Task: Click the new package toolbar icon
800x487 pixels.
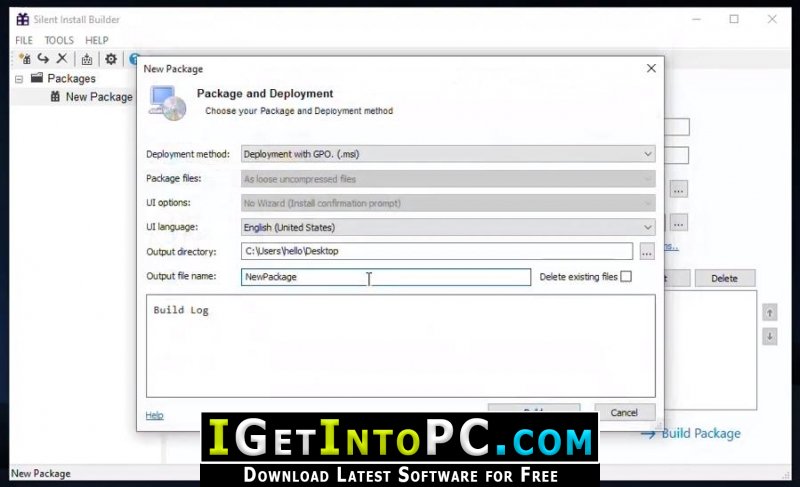Action: pyautogui.click(x=24, y=59)
